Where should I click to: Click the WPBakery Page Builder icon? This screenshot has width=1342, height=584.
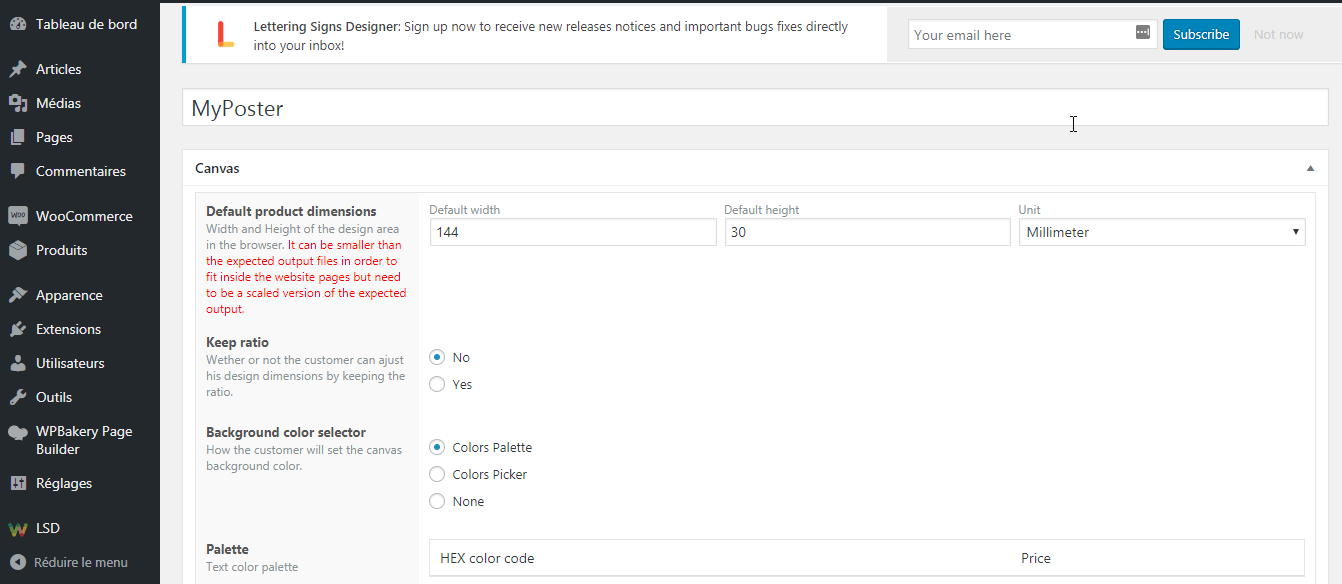pos(18,432)
